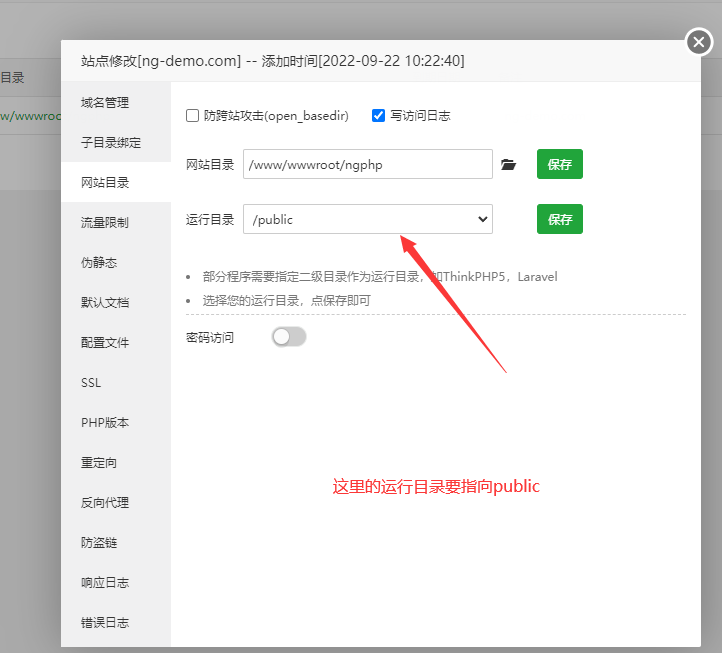Open the 配置文件 tab
The height and width of the screenshot is (653, 722).
point(105,343)
